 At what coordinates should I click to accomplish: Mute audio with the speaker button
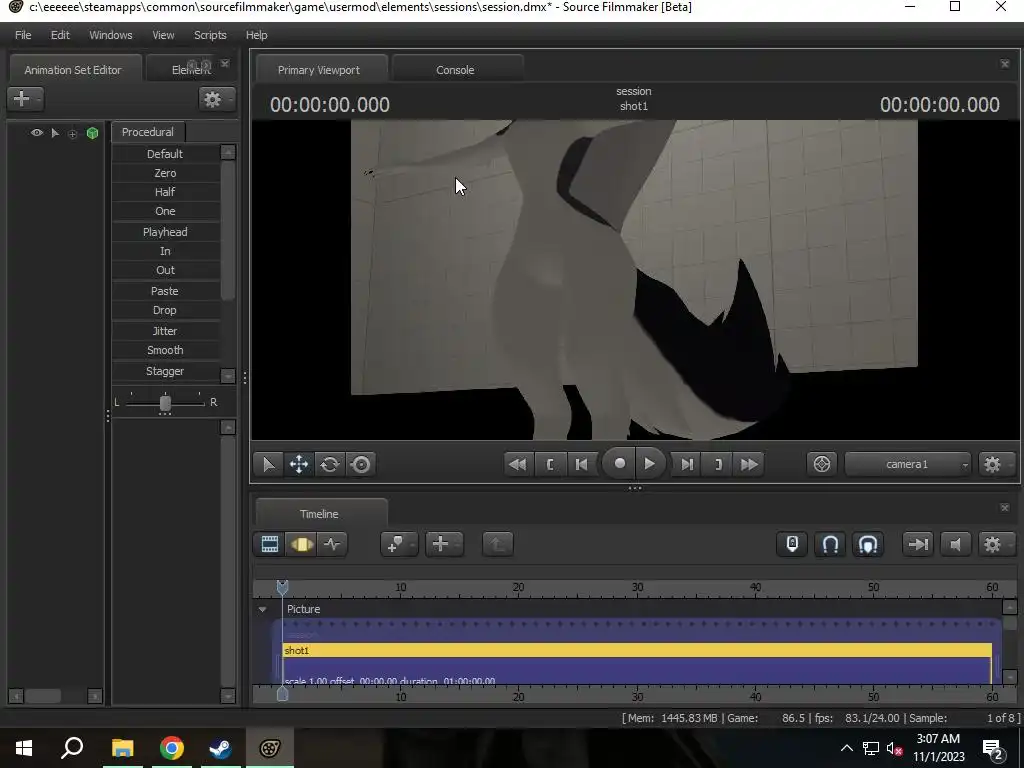click(955, 544)
